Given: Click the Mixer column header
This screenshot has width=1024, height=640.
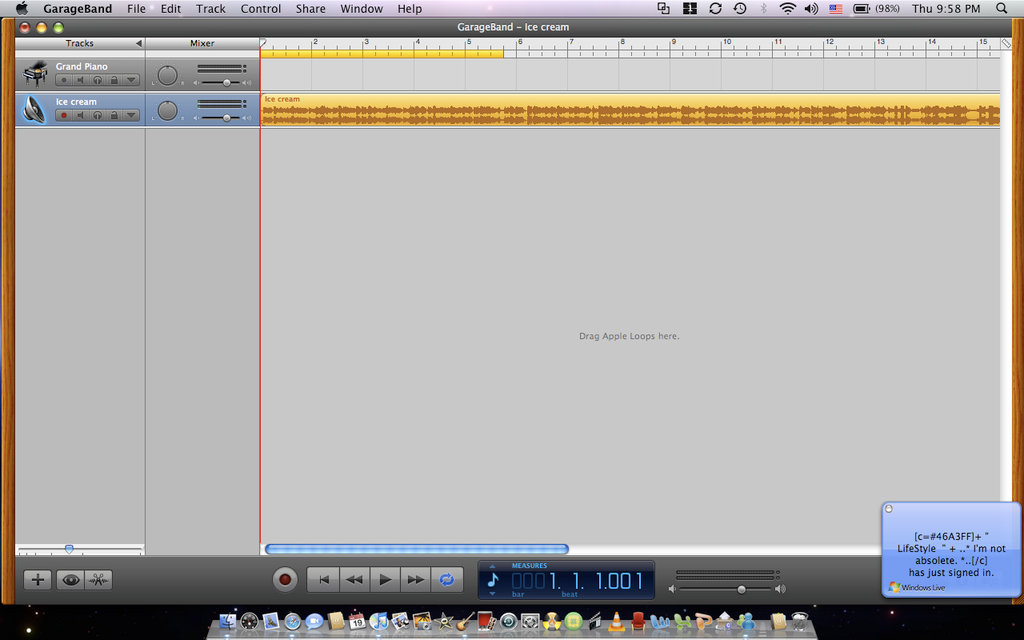Looking at the screenshot, I should [202, 43].
